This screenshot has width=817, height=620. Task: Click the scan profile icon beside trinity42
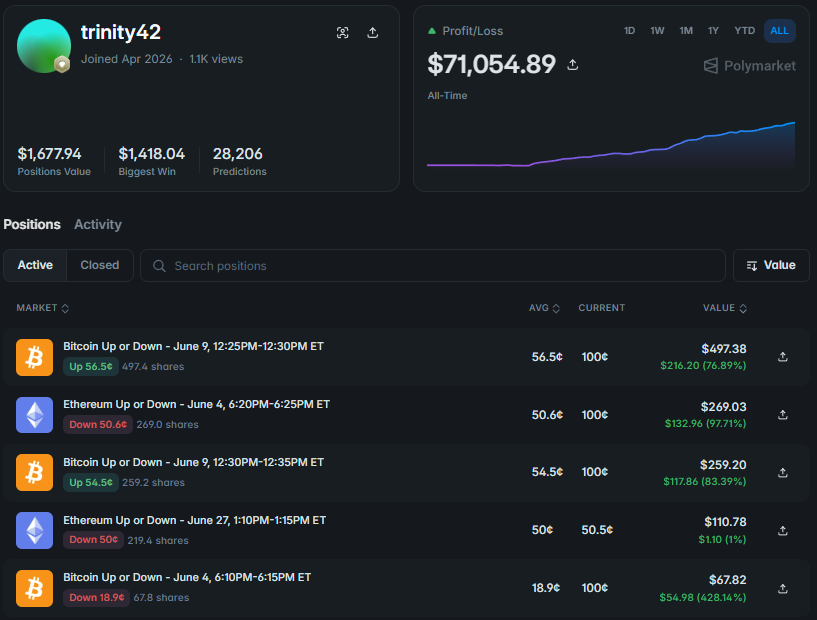tap(342, 33)
